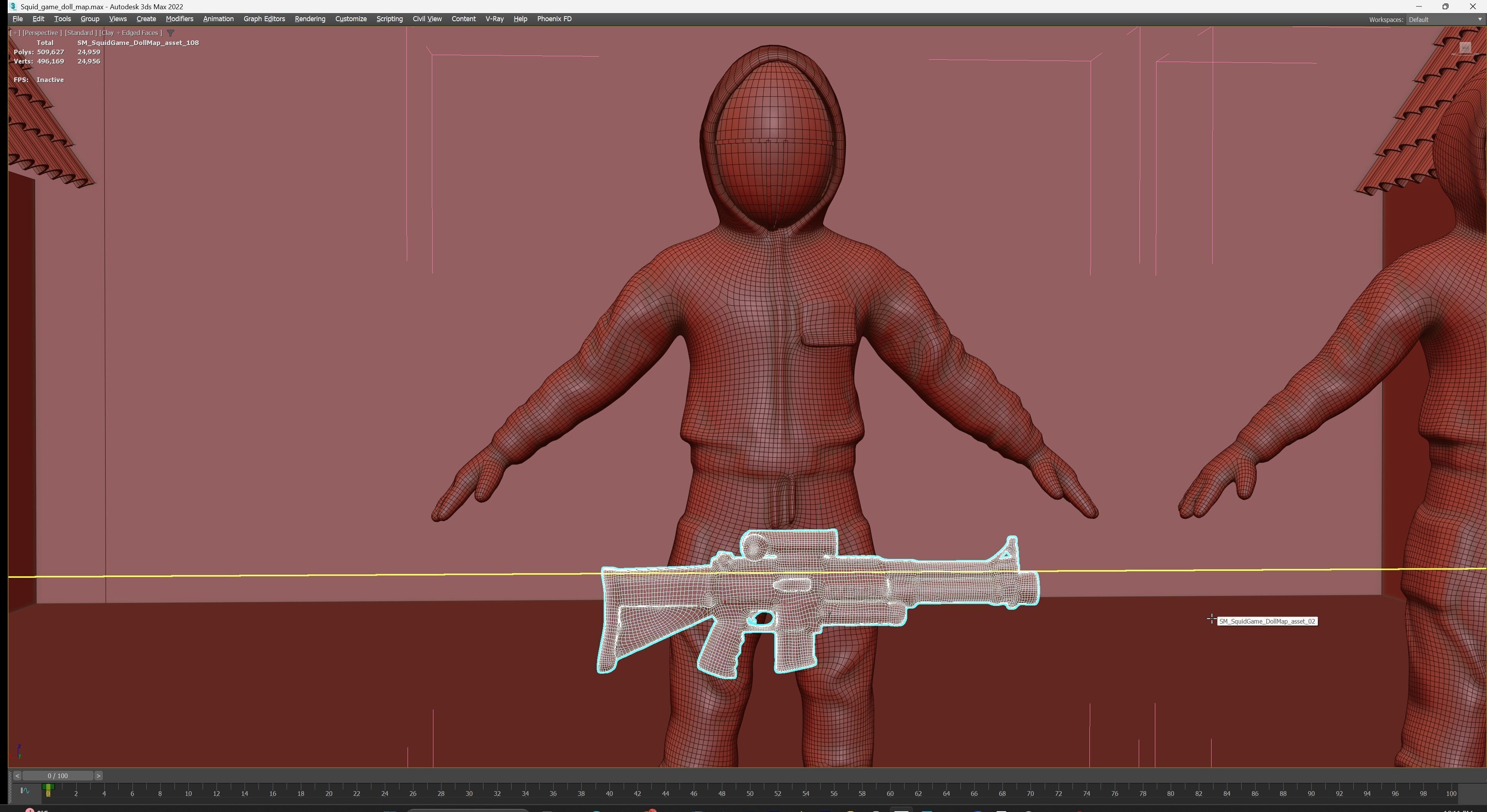Open the Scripting menu
Image resolution: width=1487 pixels, height=812 pixels.
coord(389,19)
